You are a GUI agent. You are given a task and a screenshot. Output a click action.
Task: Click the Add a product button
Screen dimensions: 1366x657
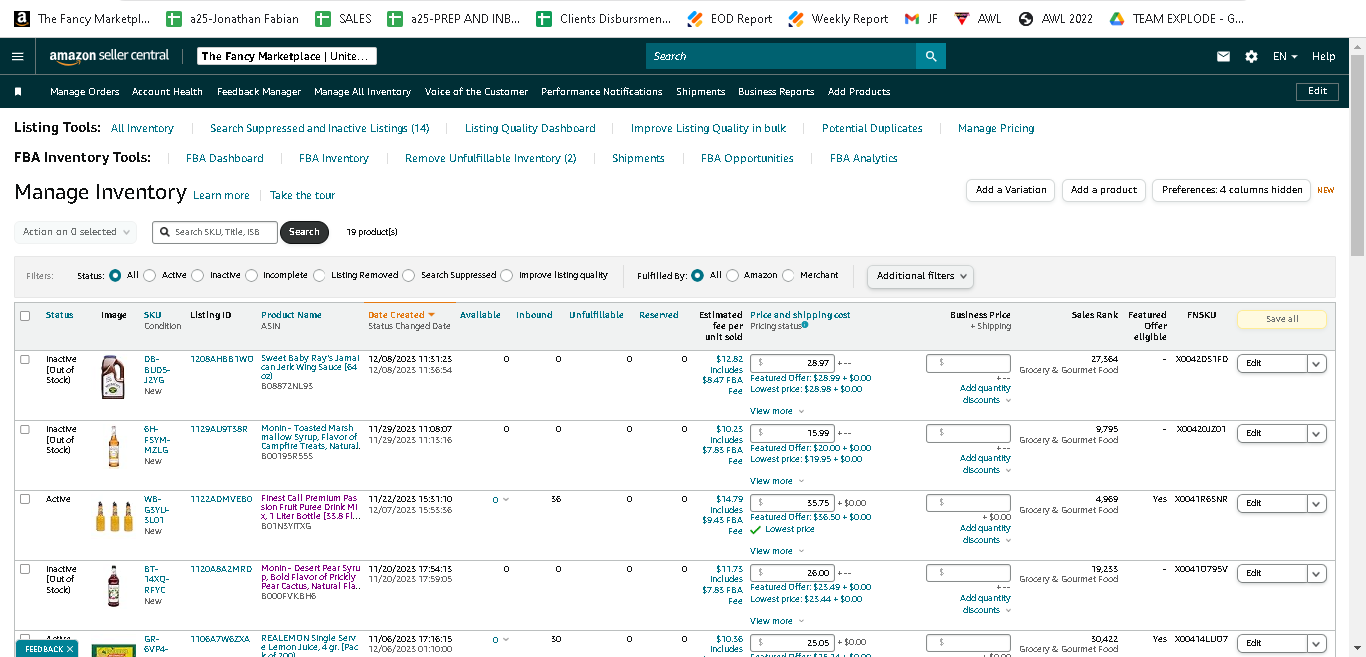click(1104, 190)
